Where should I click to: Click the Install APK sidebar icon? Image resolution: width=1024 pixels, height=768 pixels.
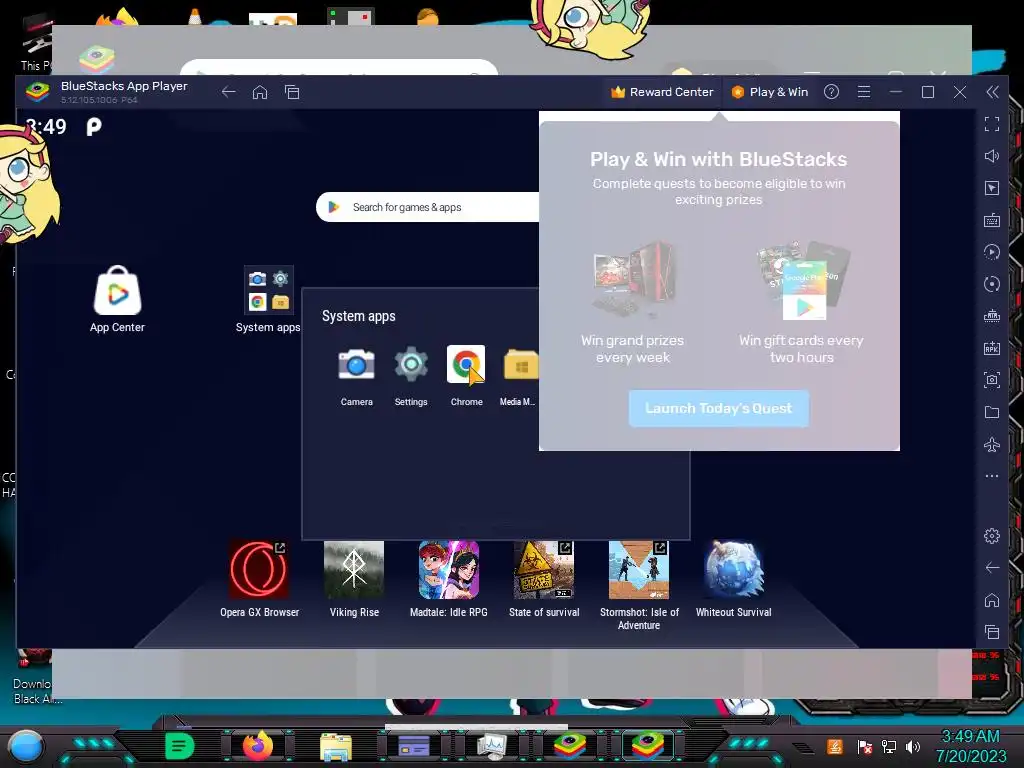pos(992,348)
